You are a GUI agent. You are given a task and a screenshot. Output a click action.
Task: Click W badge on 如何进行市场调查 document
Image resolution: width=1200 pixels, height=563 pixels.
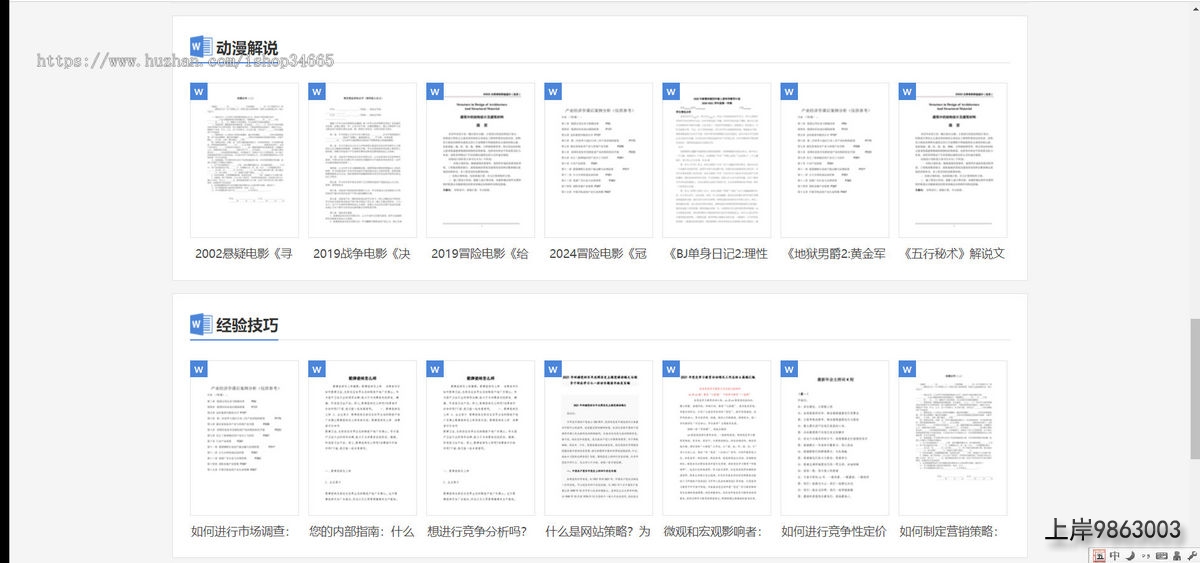(x=198, y=370)
